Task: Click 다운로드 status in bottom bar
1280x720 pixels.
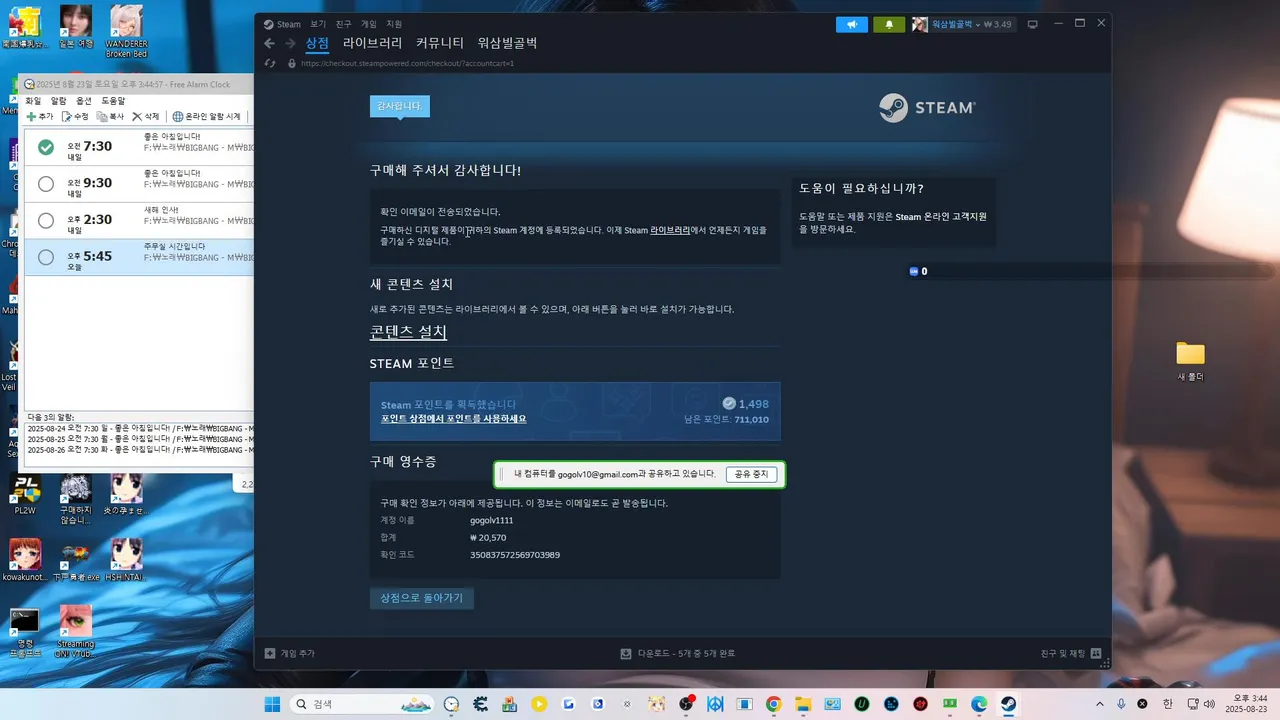Action: click(677, 653)
